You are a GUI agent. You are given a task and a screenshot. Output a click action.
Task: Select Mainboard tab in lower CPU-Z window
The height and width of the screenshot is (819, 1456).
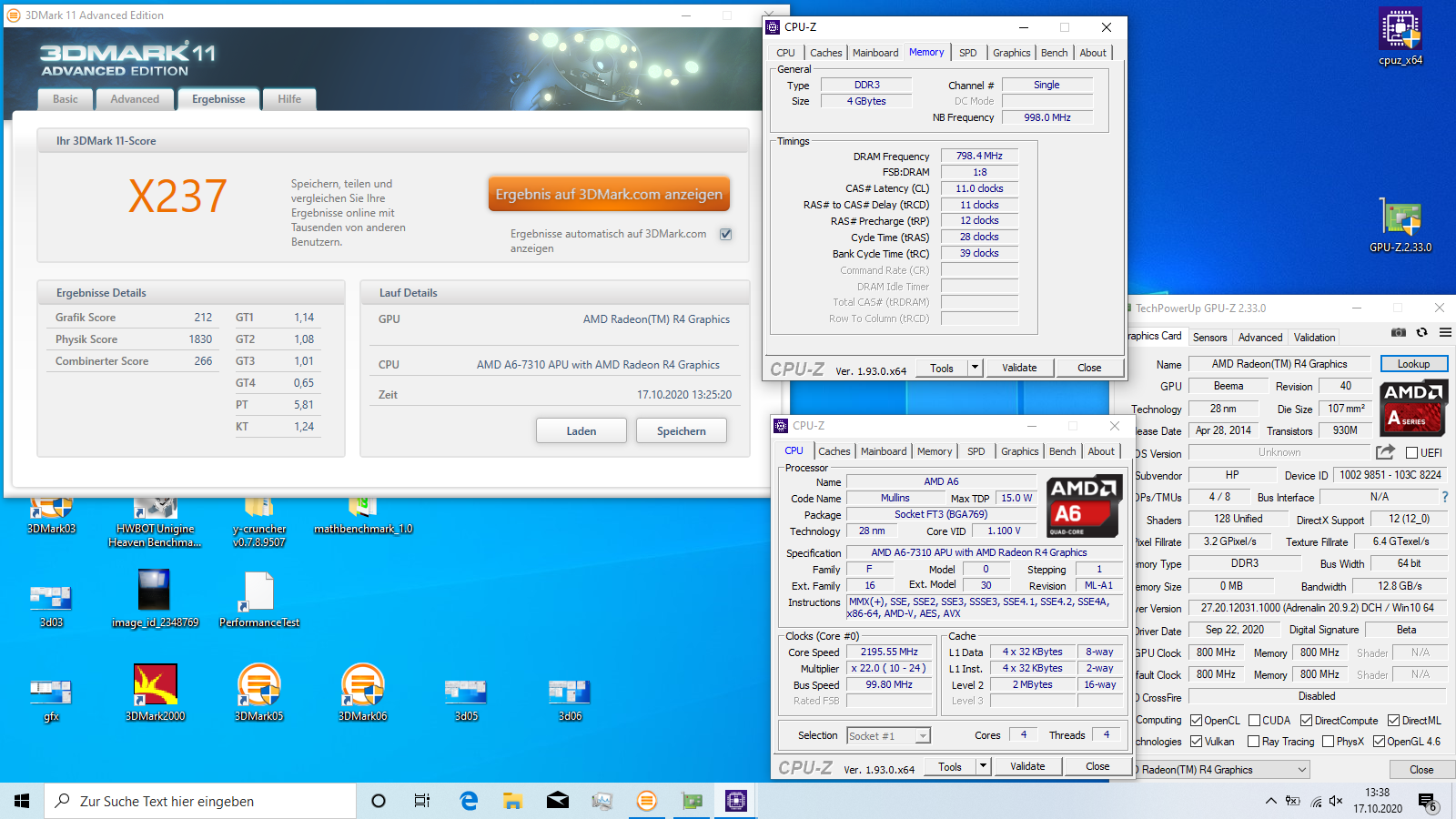pyautogui.click(x=884, y=451)
